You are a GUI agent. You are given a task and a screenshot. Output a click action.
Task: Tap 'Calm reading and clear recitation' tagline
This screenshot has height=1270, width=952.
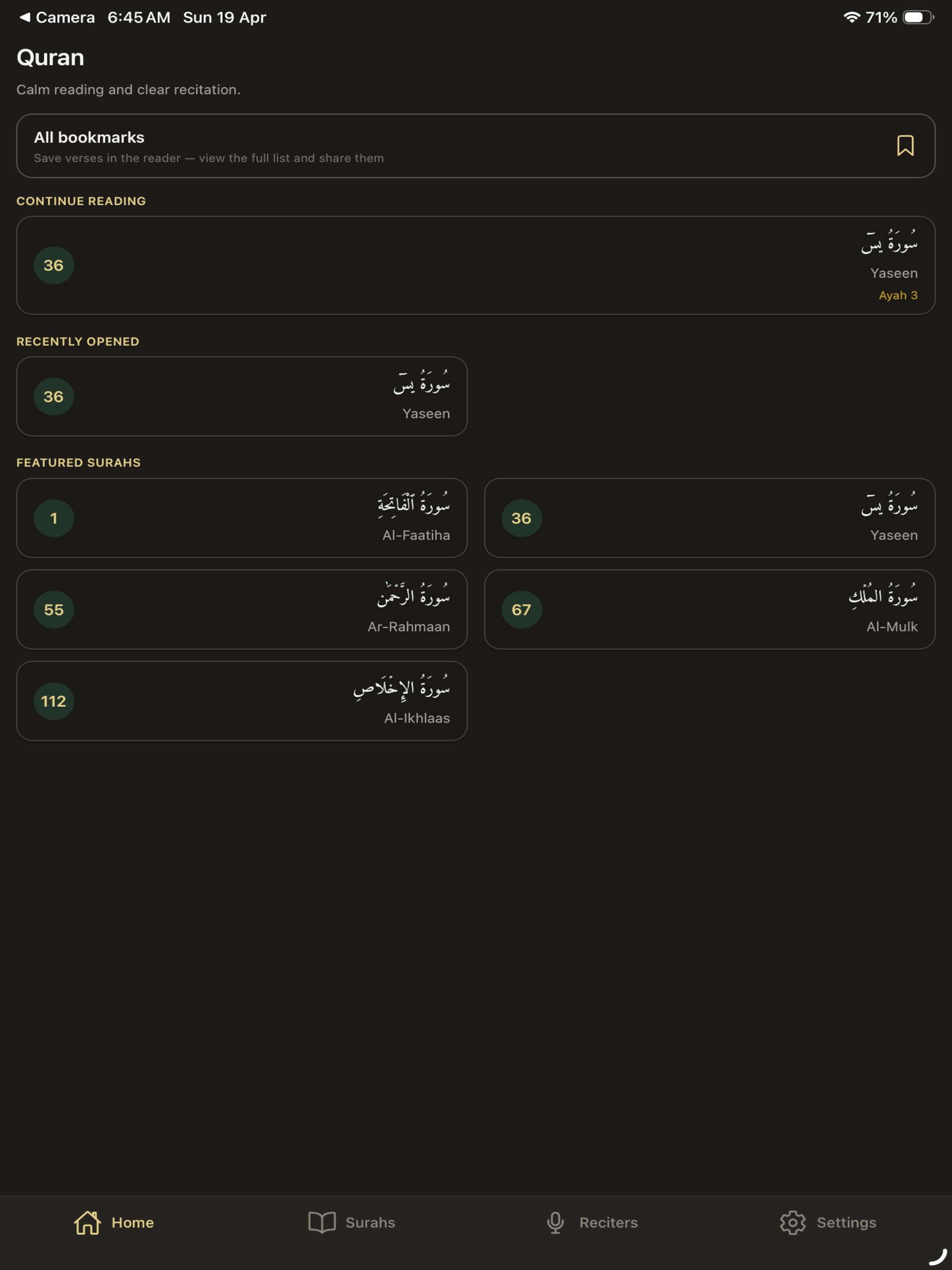pyautogui.click(x=129, y=90)
